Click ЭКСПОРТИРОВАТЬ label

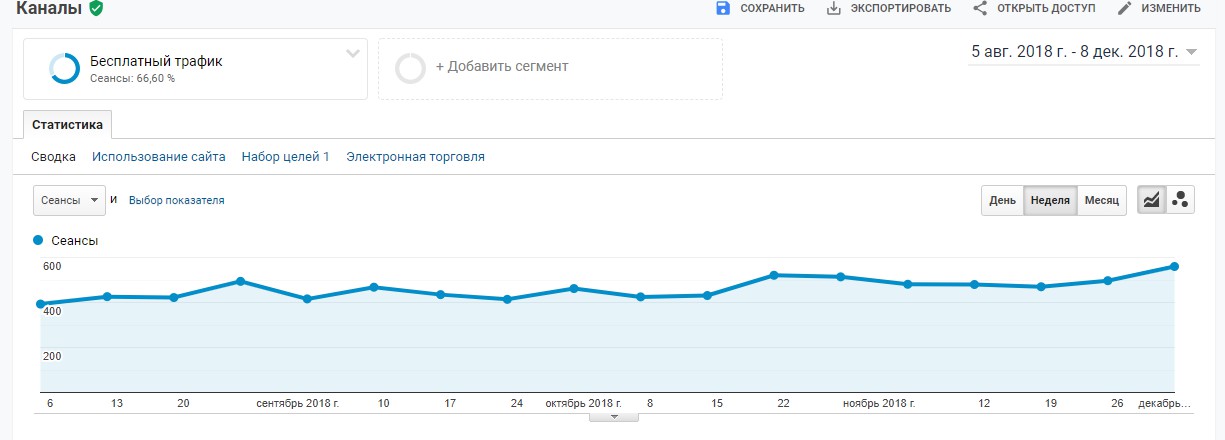click(901, 9)
